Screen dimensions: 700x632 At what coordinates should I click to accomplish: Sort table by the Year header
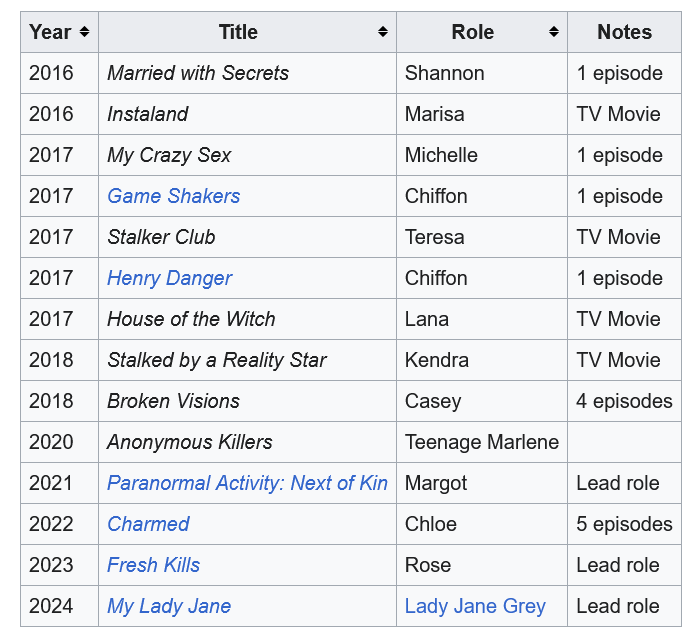[50, 32]
